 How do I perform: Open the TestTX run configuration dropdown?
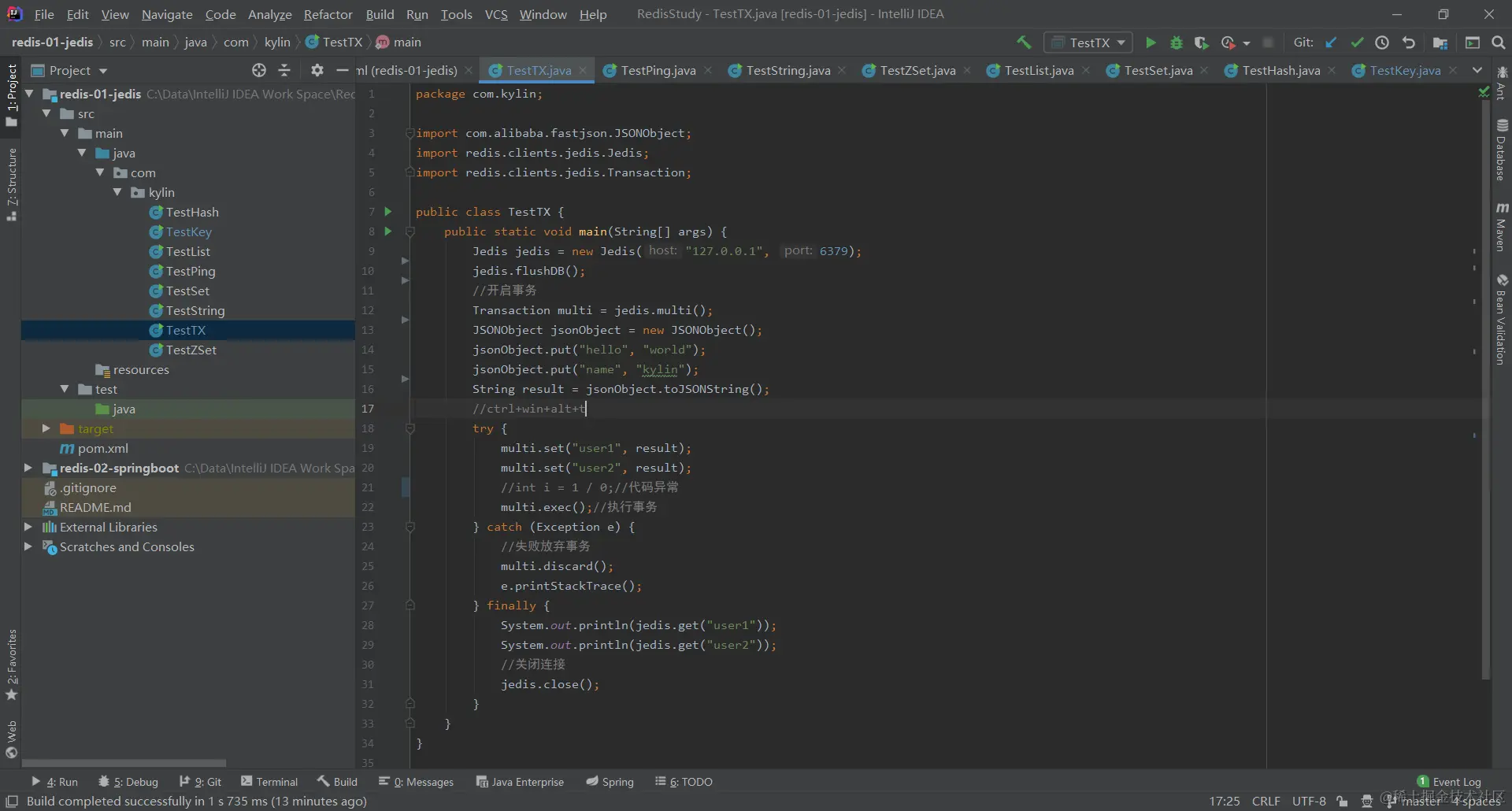(x=1088, y=43)
